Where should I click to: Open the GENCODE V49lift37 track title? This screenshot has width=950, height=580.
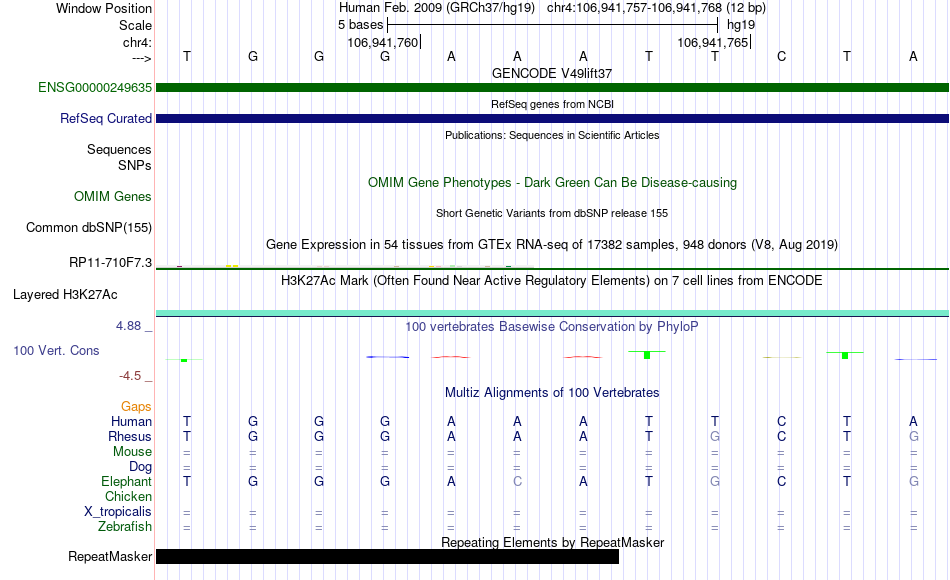552,73
